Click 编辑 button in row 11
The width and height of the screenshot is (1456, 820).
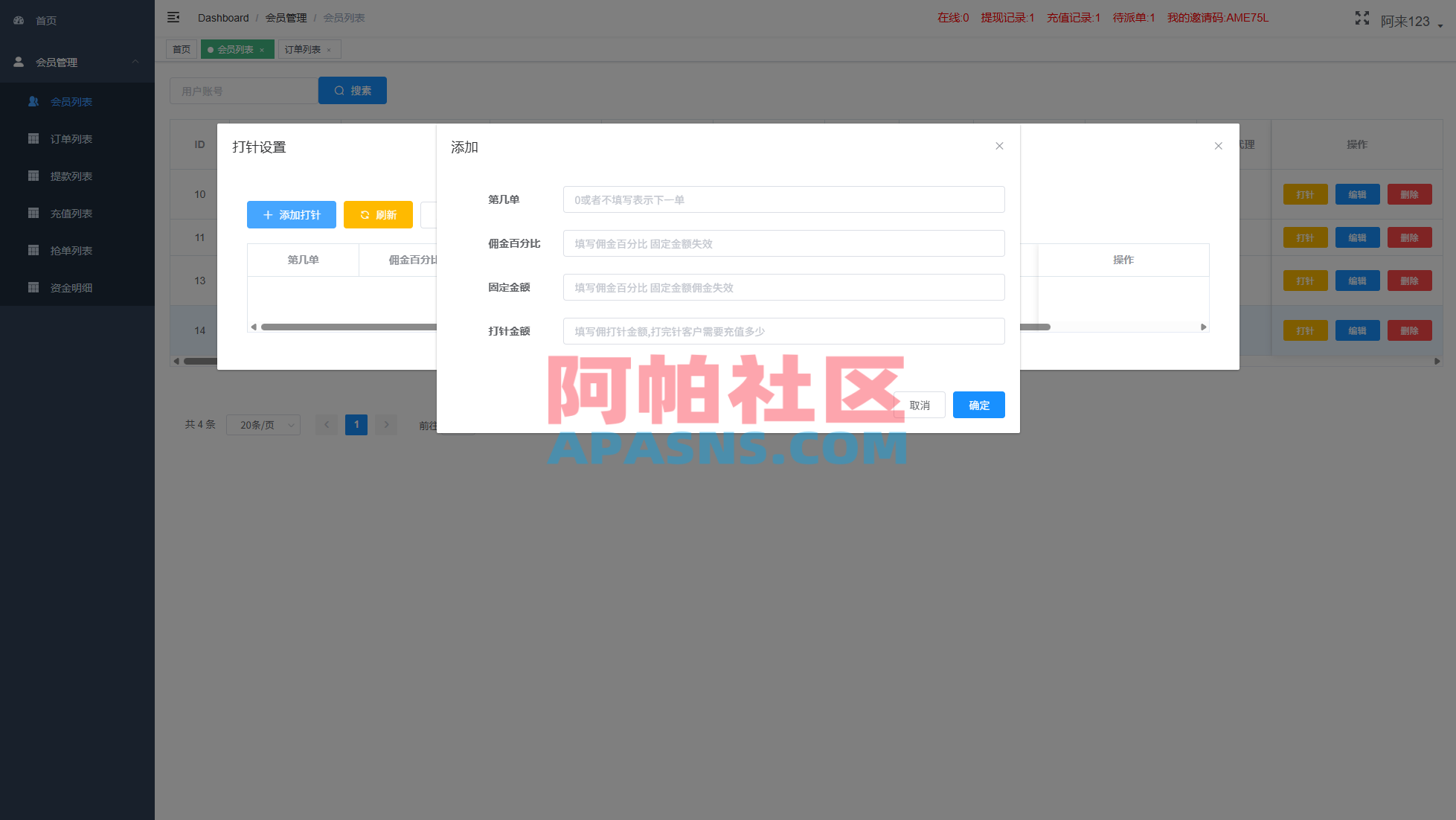click(x=1357, y=237)
